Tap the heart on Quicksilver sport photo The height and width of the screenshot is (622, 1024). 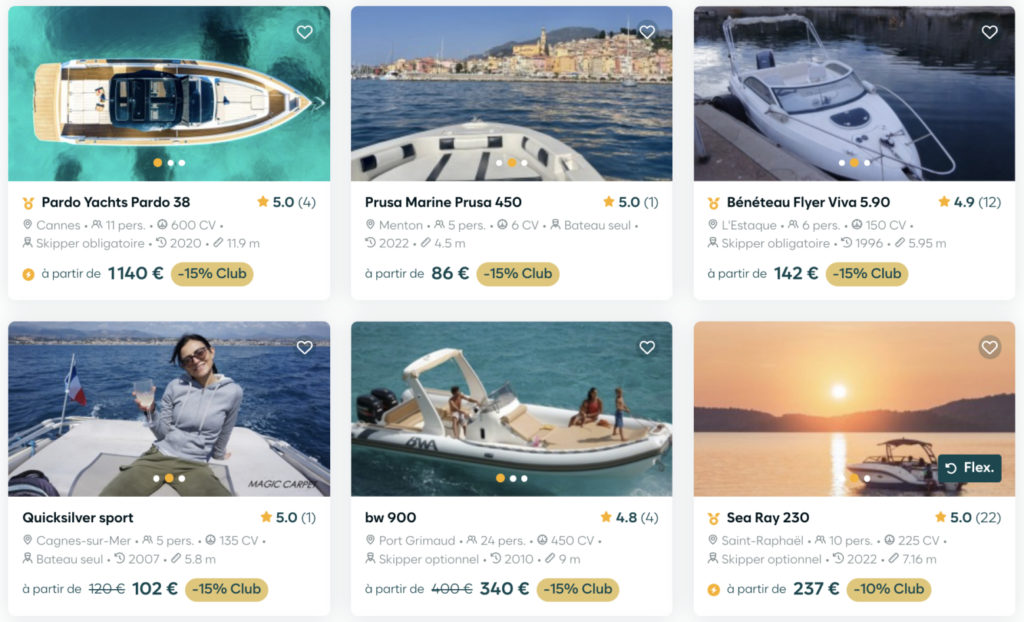(305, 347)
